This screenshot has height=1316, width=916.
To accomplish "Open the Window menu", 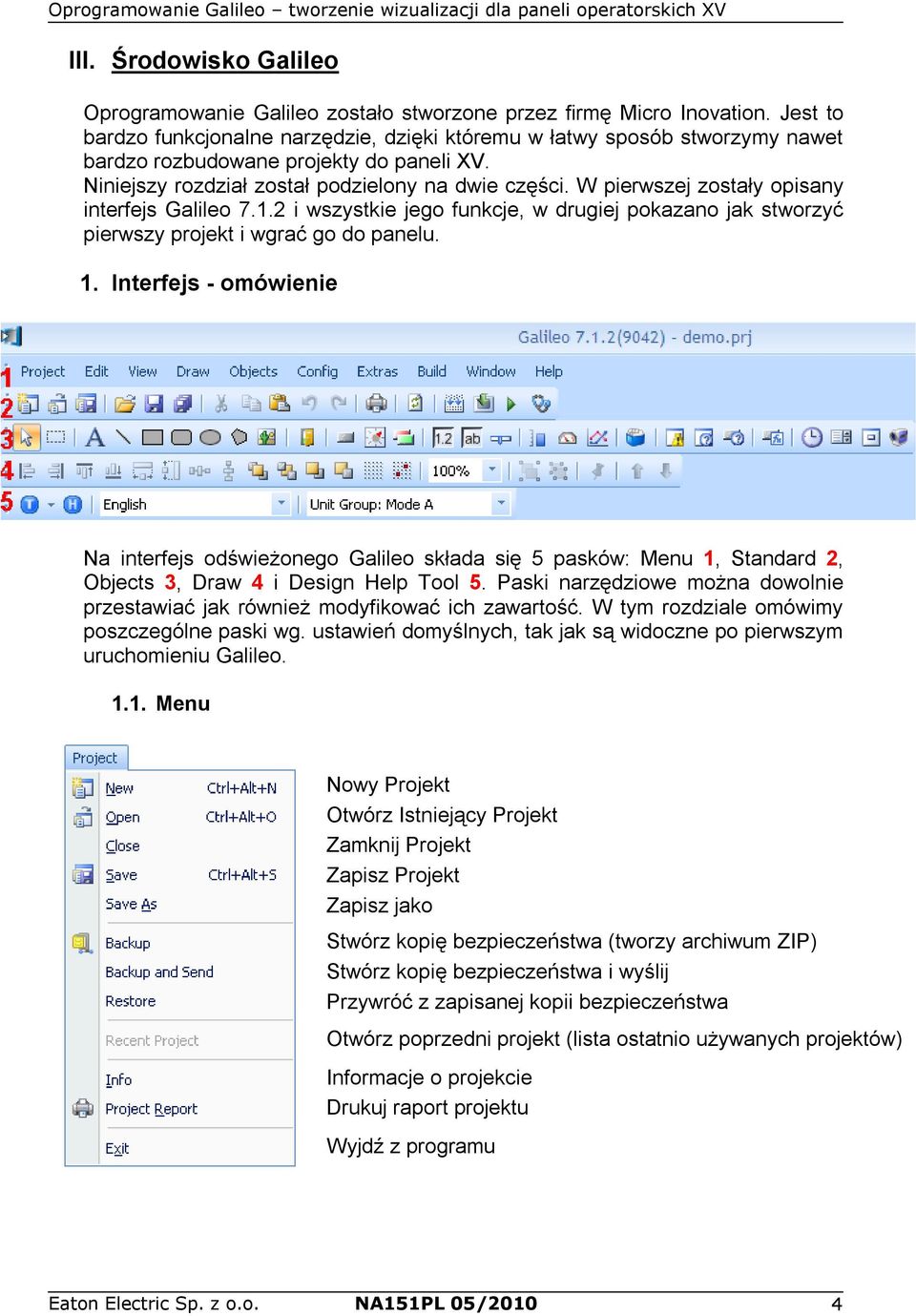I will [x=490, y=371].
